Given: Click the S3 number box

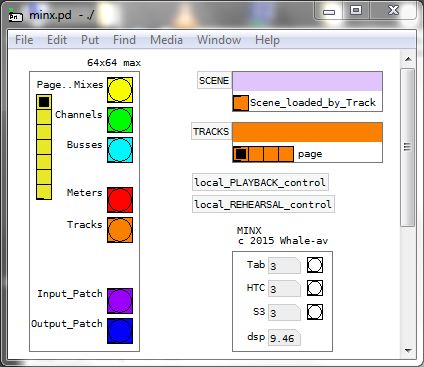Looking at the screenshot, I should [x=284, y=313].
